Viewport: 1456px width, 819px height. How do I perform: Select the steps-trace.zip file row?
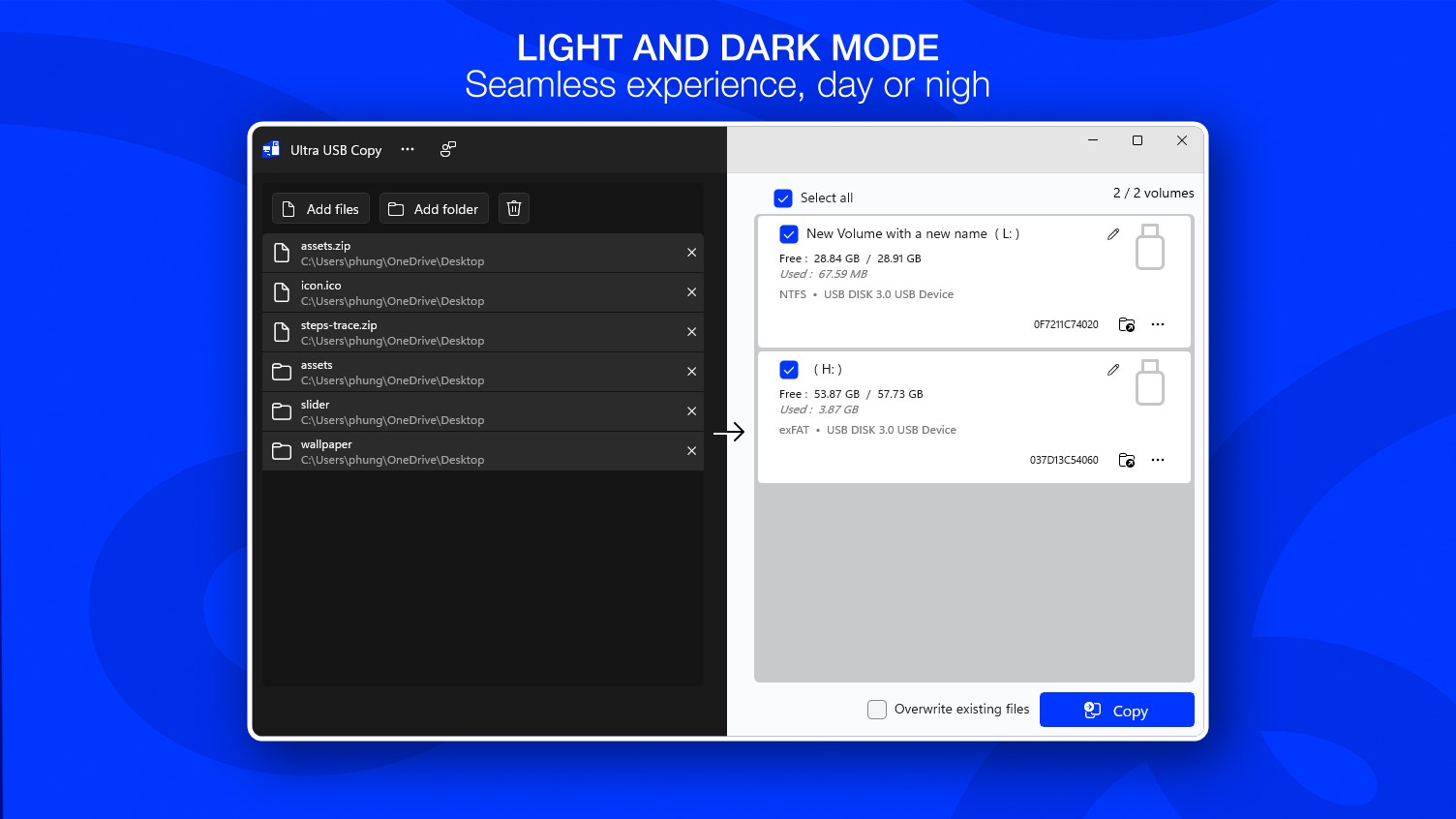tap(482, 332)
